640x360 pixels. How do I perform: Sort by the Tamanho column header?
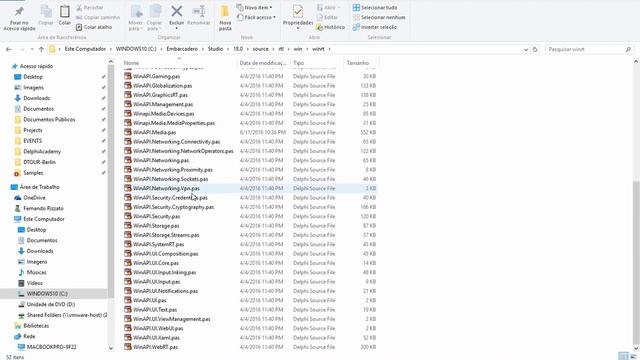click(362, 63)
